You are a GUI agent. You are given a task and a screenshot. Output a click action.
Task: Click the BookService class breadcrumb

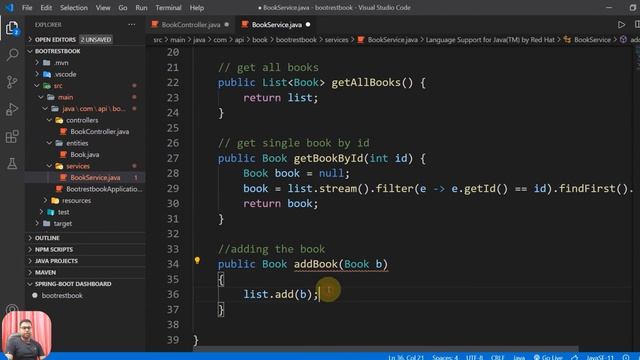(x=592, y=40)
